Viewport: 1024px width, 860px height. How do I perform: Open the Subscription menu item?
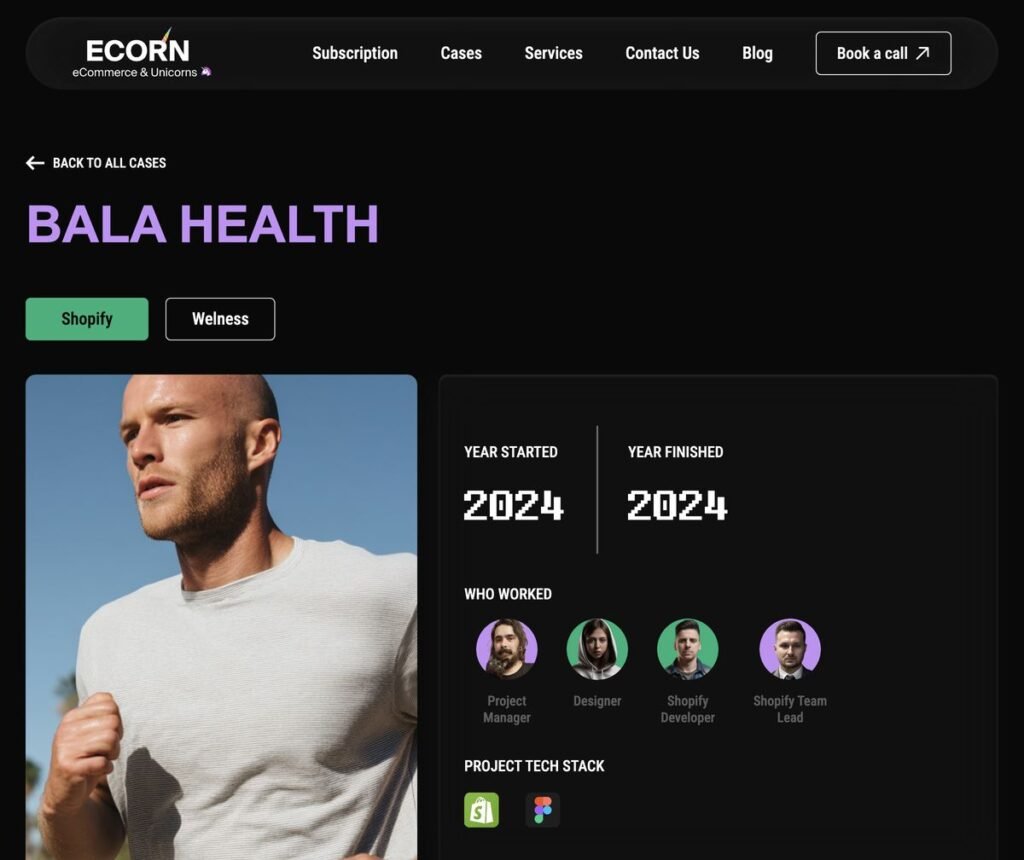pos(355,54)
